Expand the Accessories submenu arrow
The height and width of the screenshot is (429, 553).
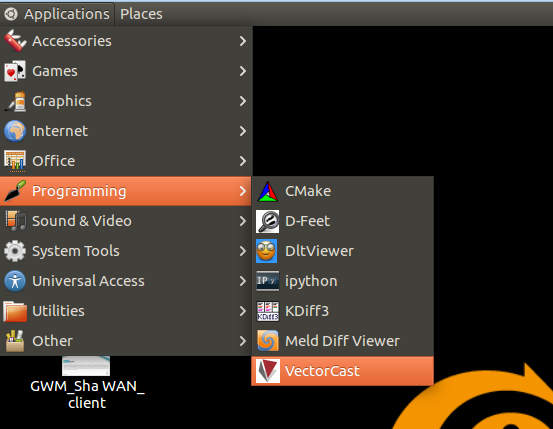pyautogui.click(x=243, y=41)
